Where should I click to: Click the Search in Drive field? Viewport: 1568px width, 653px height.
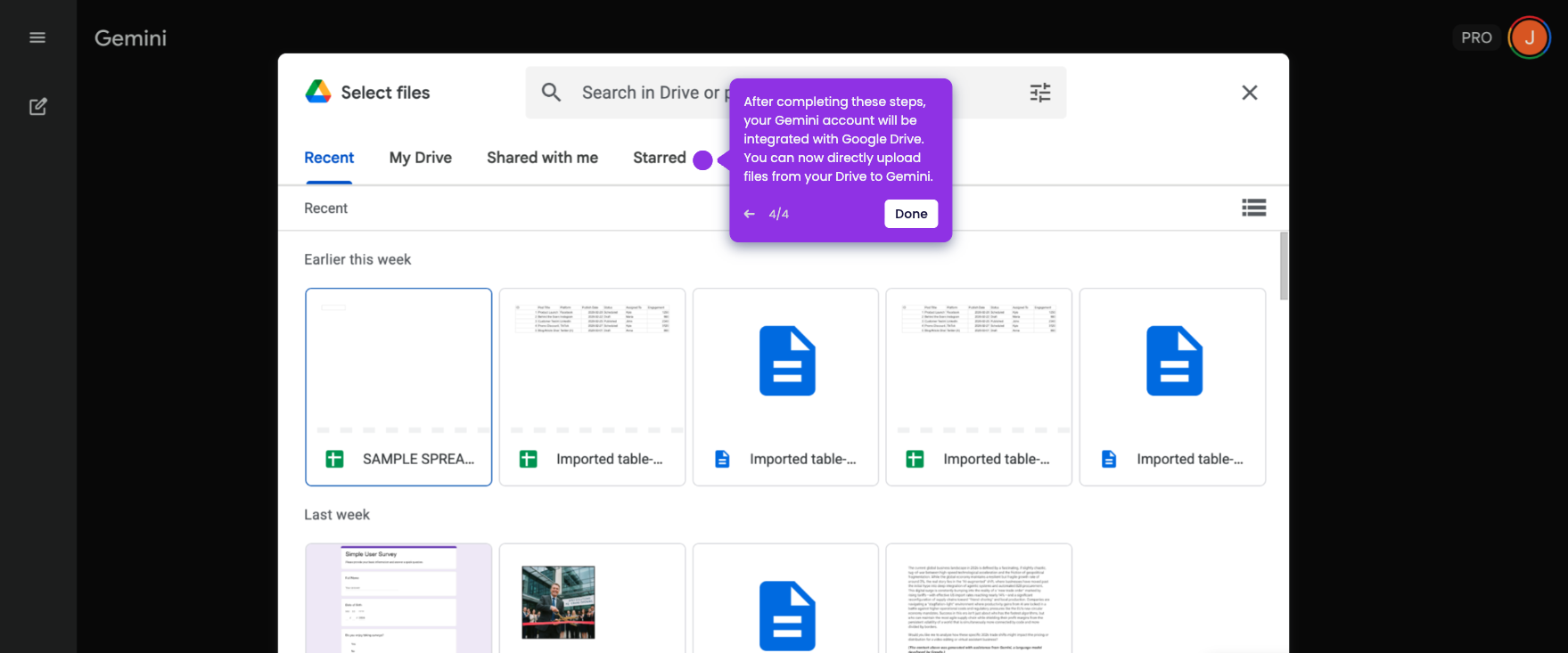click(796, 93)
